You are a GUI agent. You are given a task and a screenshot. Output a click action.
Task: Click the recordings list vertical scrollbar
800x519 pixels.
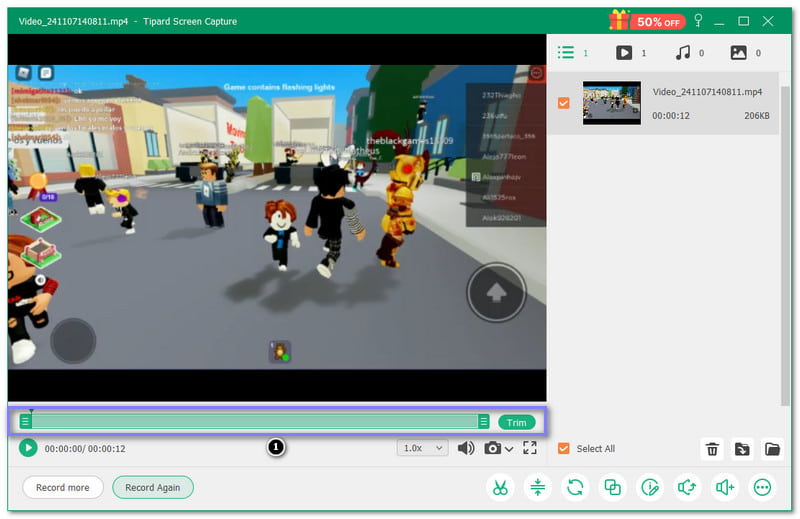click(785, 245)
